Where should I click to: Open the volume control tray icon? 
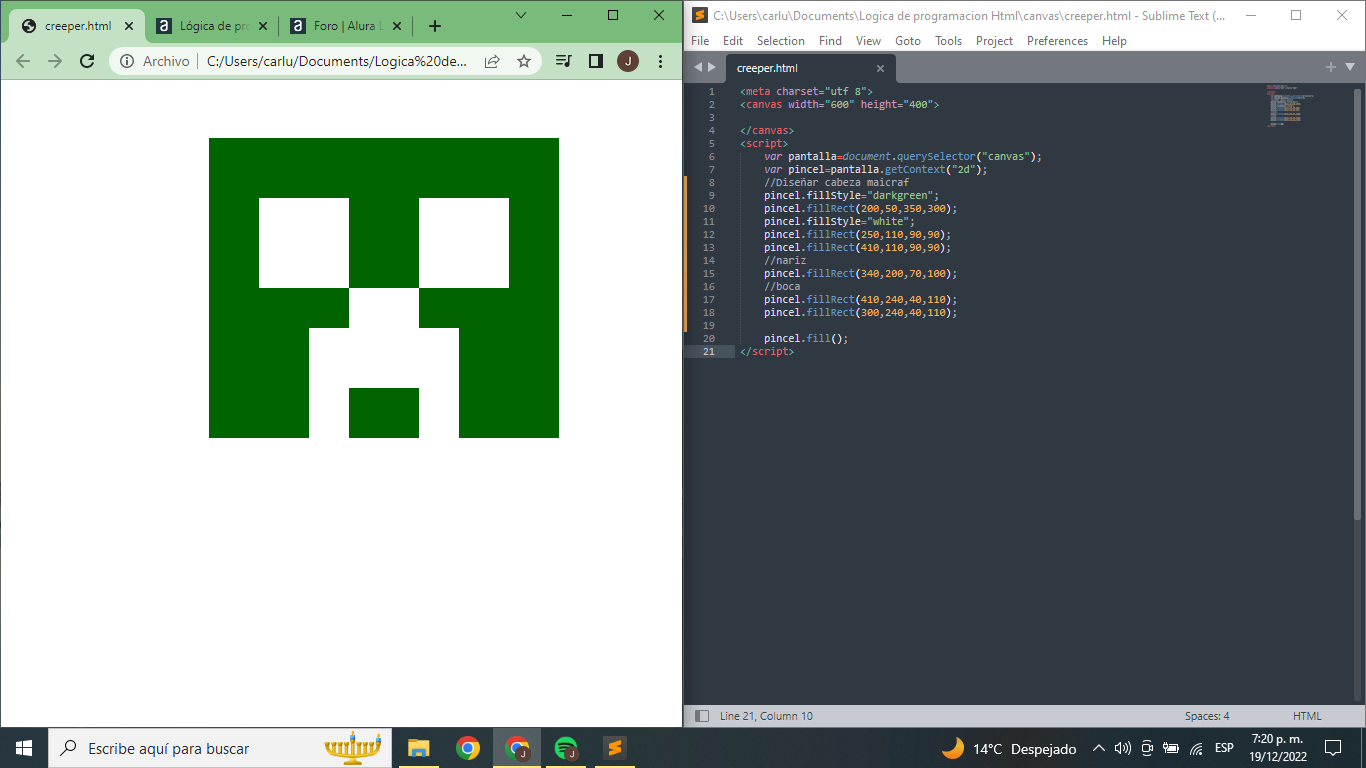click(x=1122, y=748)
